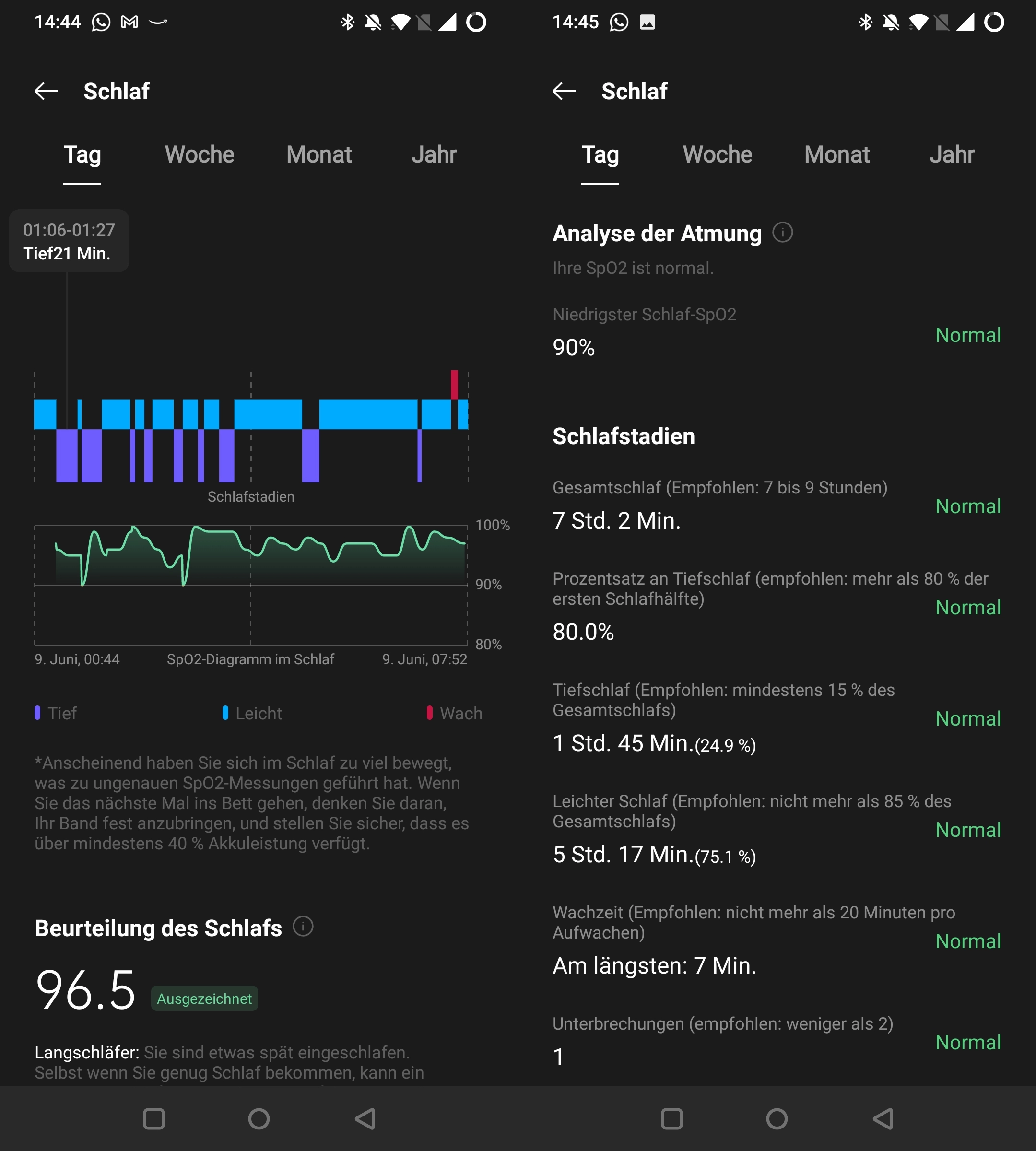Tap Normal status beside Unterbrechungen
This screenshot has height=1151, width=1036.
pyautogui.click(x=968, y=1042)
